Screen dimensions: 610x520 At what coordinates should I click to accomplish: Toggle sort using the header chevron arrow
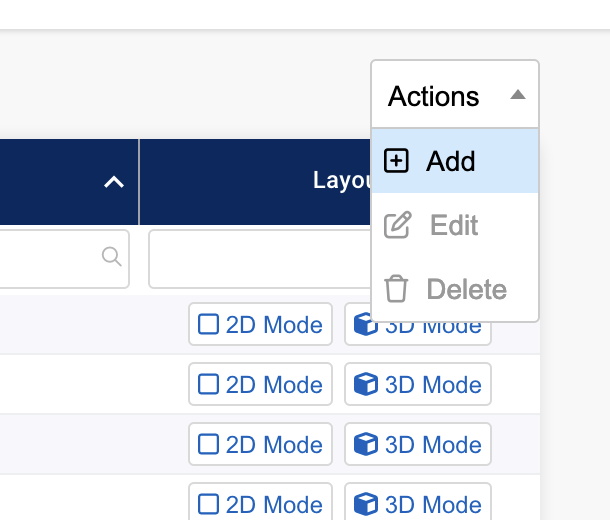pyautogui.click(x=114, y=182)
